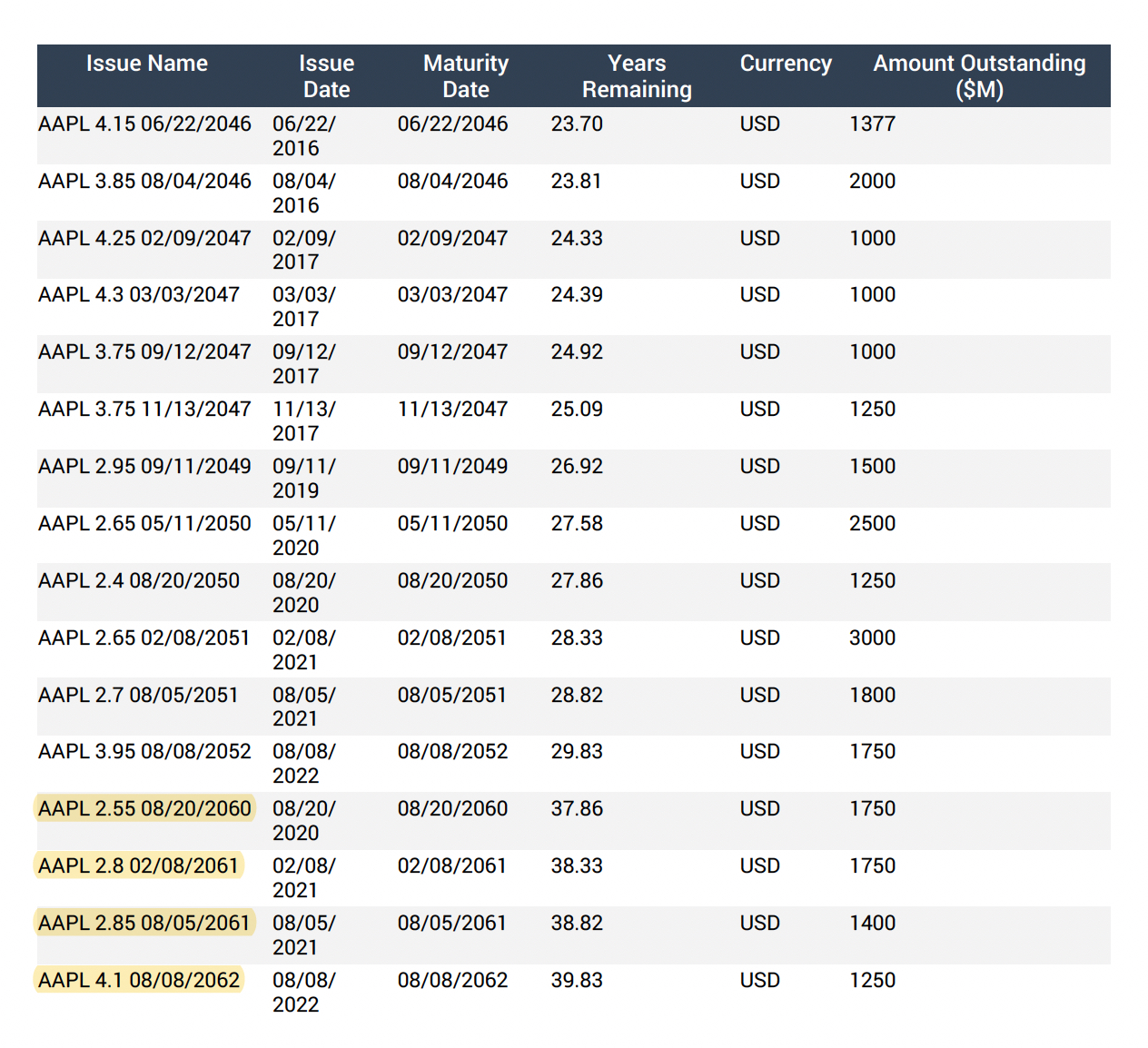Click the AAPL 3.85 08/04/2046 issue name
Screen dimensions: 1148x1048
click(144, 181)
